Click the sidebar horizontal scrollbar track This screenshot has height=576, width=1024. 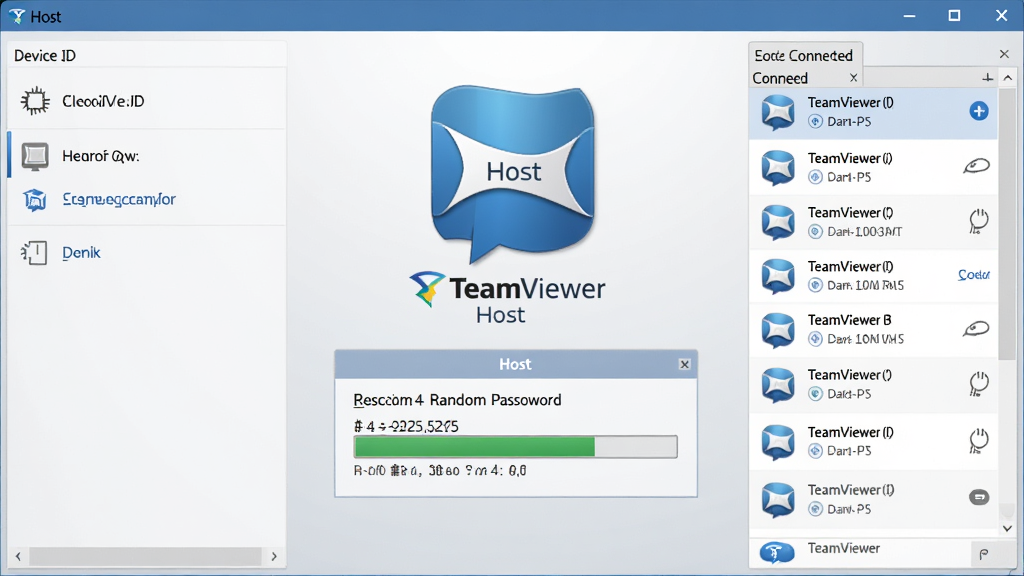pyautogui.click(x=146, y=556)
